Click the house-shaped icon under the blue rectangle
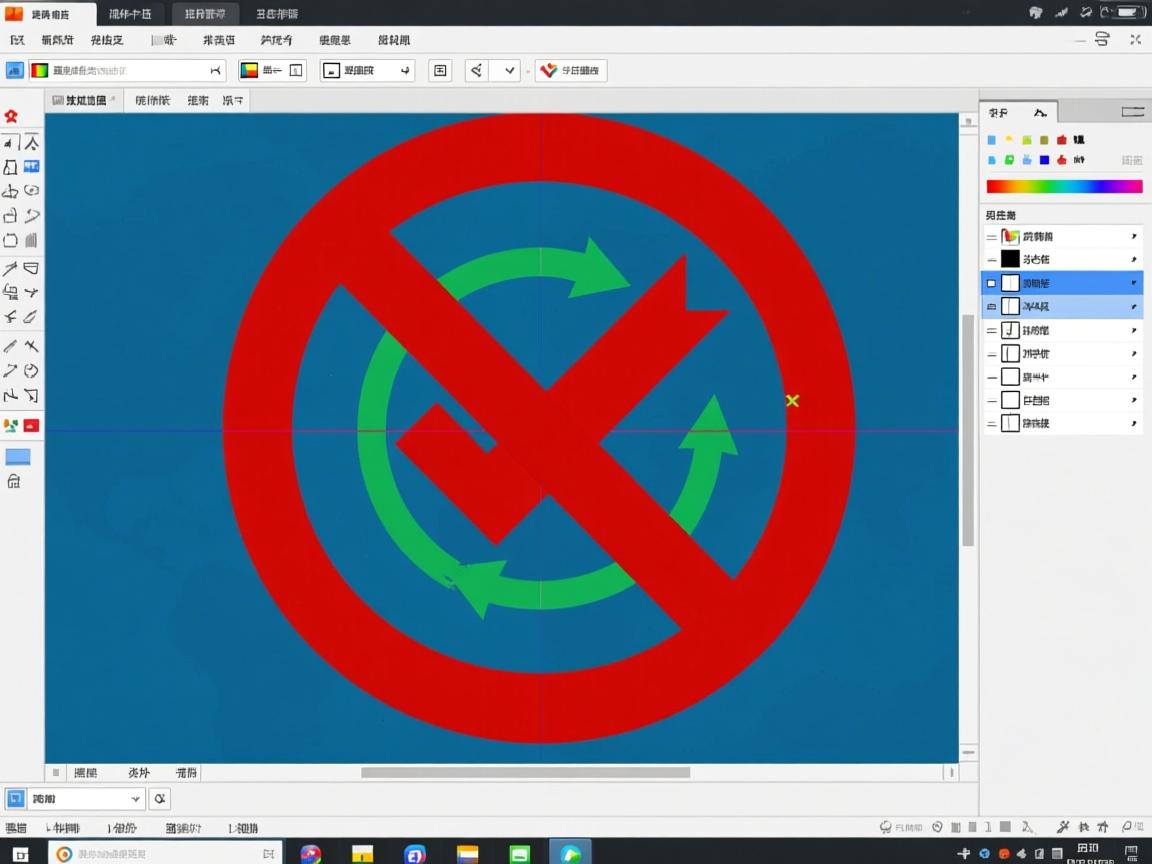 [14, 482]
